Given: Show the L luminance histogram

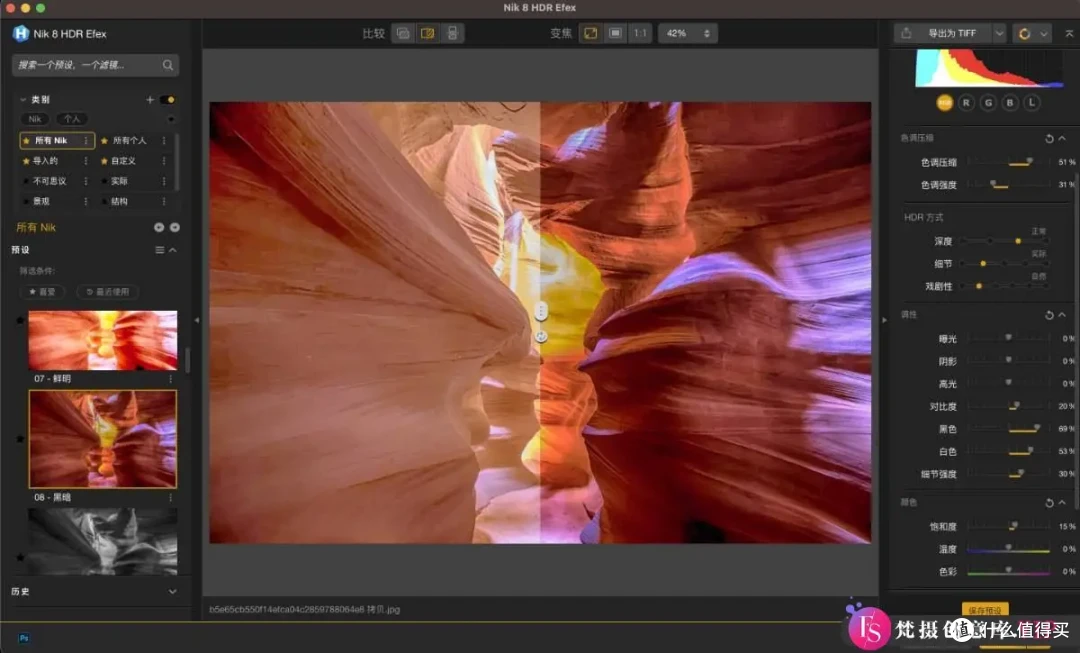Looking at the screenshot, I should tap(1032, 103).
